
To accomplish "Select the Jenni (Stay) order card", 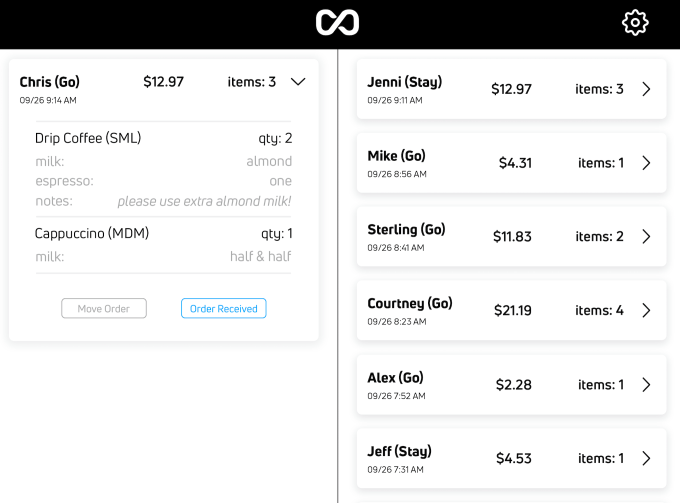I will tap(512, 89).
